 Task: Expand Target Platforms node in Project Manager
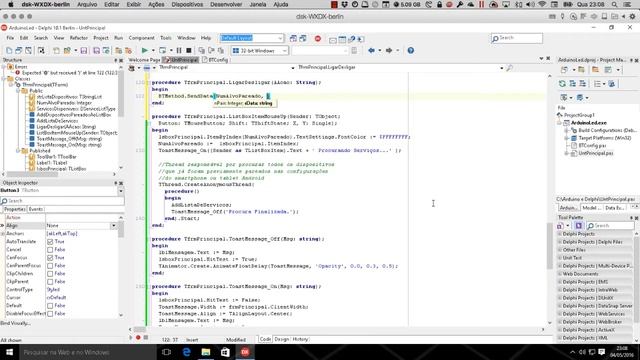tap(567, 138)
